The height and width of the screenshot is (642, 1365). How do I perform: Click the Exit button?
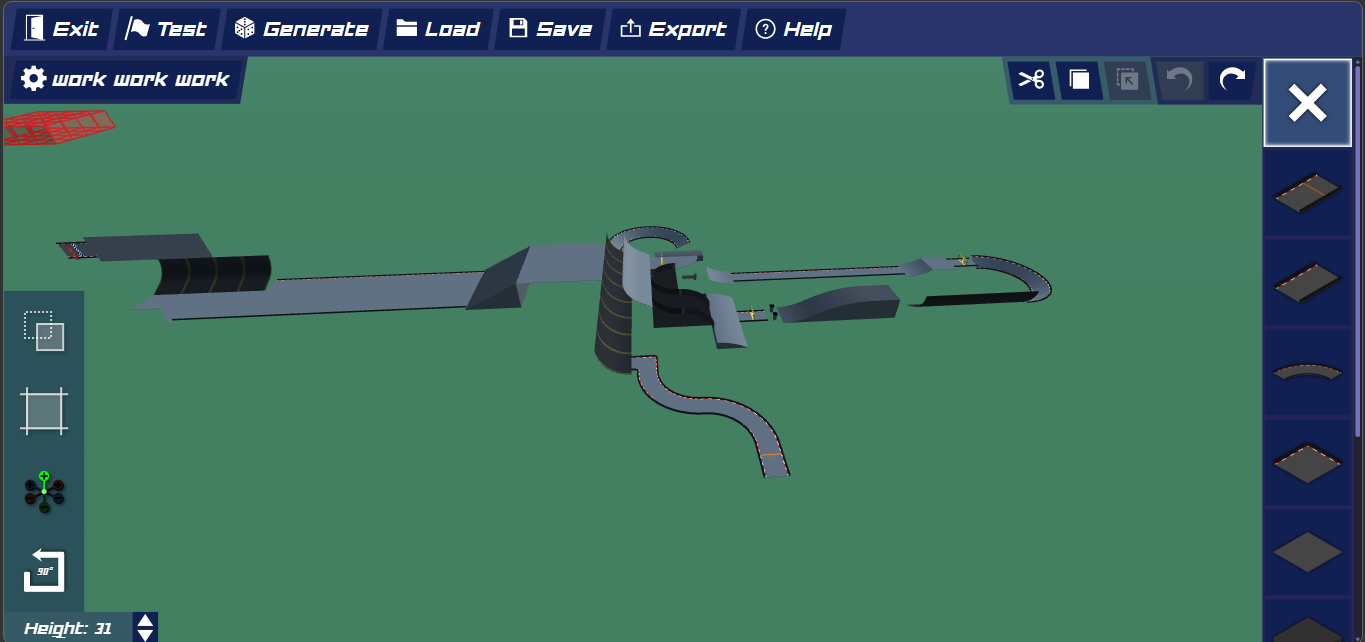(61, 29)
